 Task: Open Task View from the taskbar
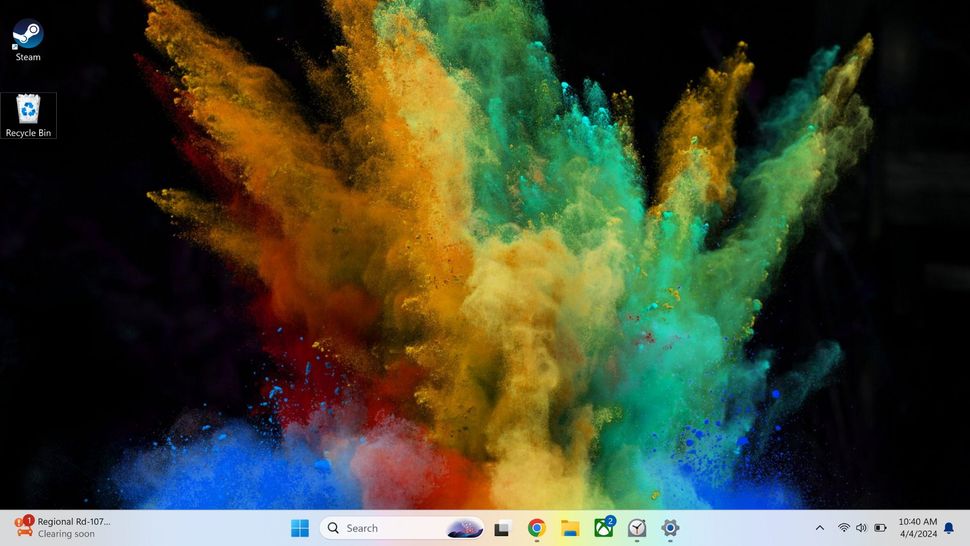(x=502, y=528)
